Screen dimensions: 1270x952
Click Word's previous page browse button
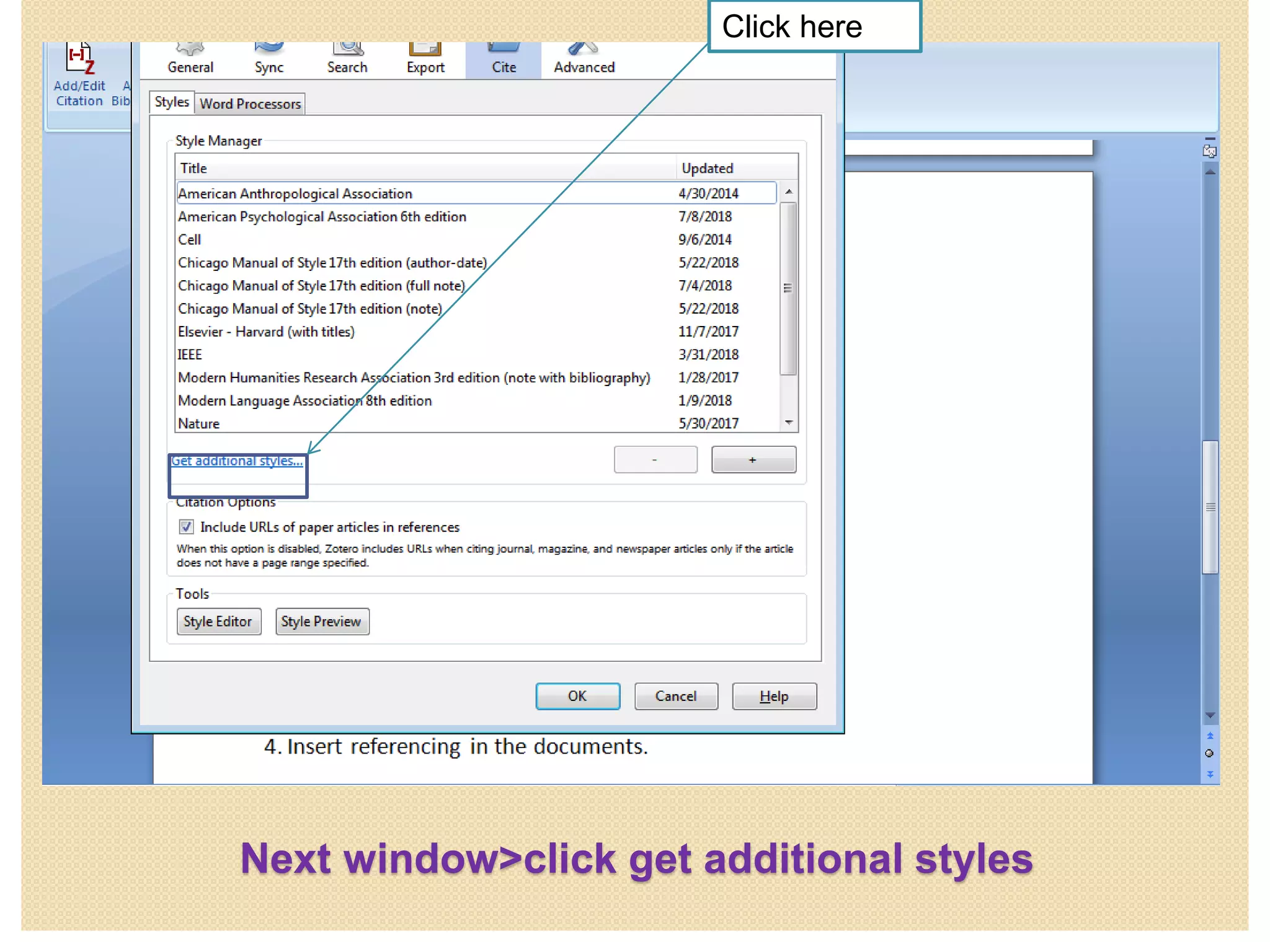point(1210,736)
